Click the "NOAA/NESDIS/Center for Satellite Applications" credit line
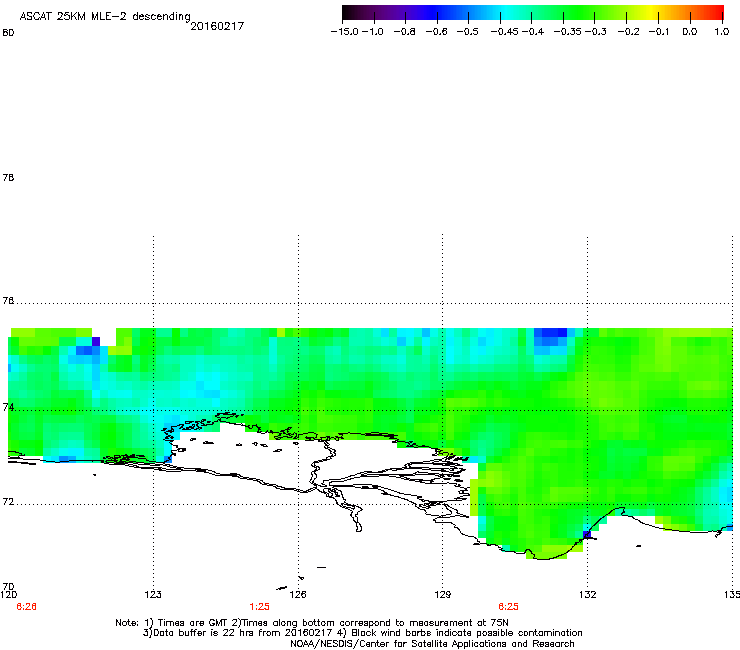 pos(432,643)
